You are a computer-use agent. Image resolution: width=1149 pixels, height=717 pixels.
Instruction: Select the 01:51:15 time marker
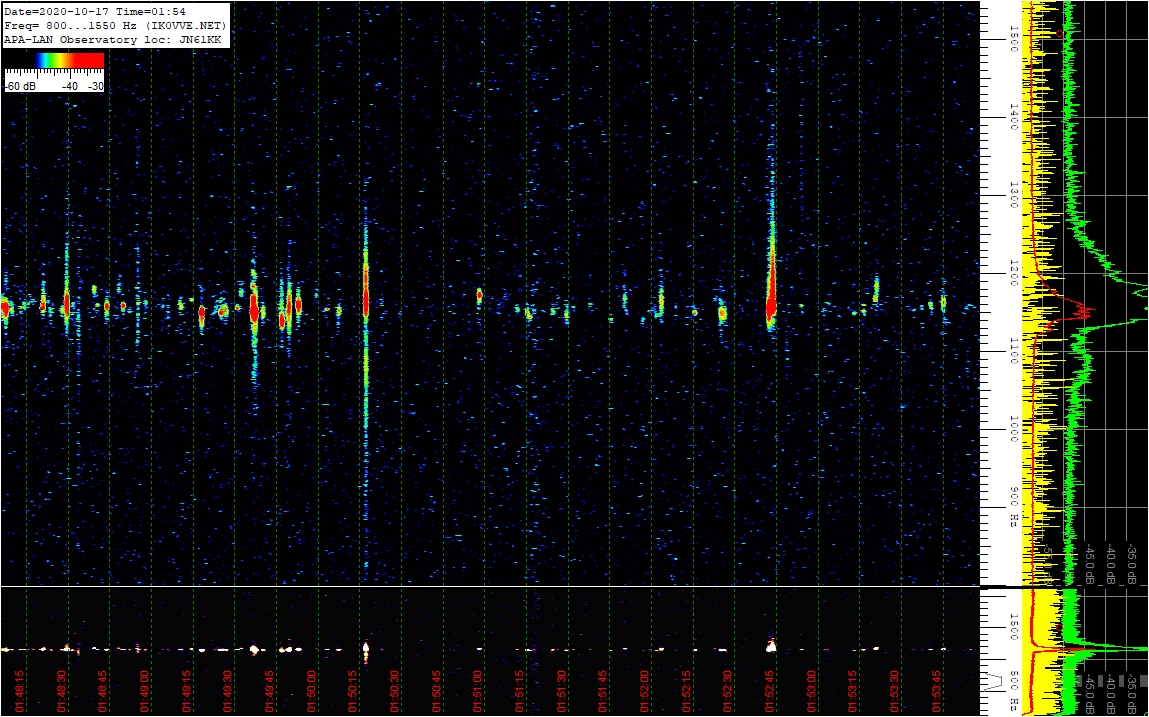[521, 693]
